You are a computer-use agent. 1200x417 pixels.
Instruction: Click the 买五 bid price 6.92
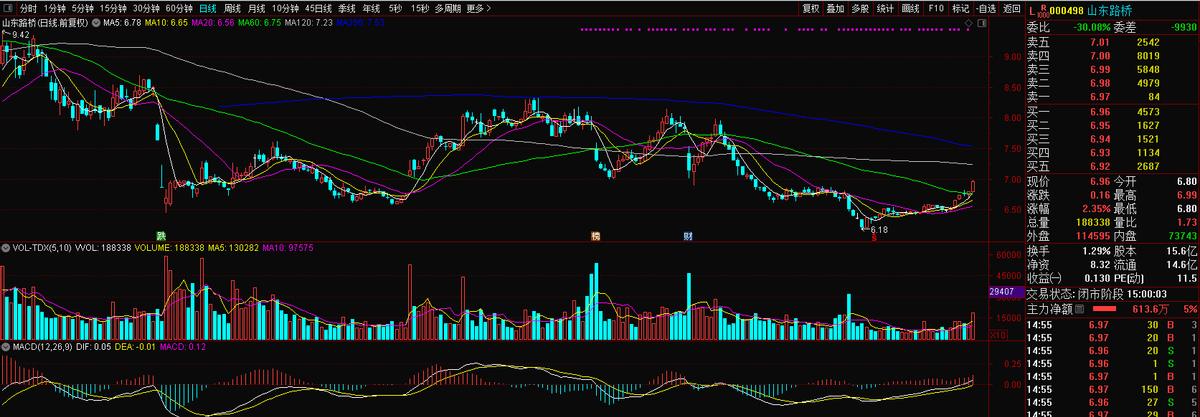tap(1100, 165)
